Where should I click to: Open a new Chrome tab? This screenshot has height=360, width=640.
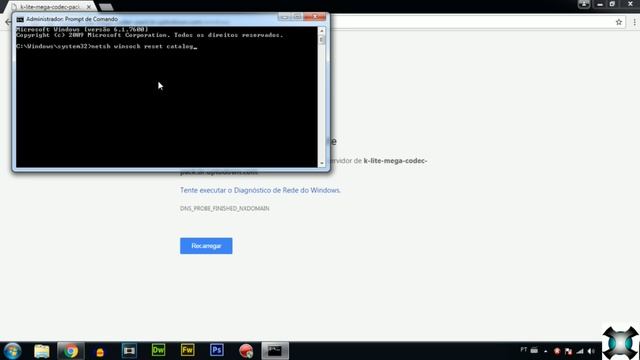tap(106, 7)
